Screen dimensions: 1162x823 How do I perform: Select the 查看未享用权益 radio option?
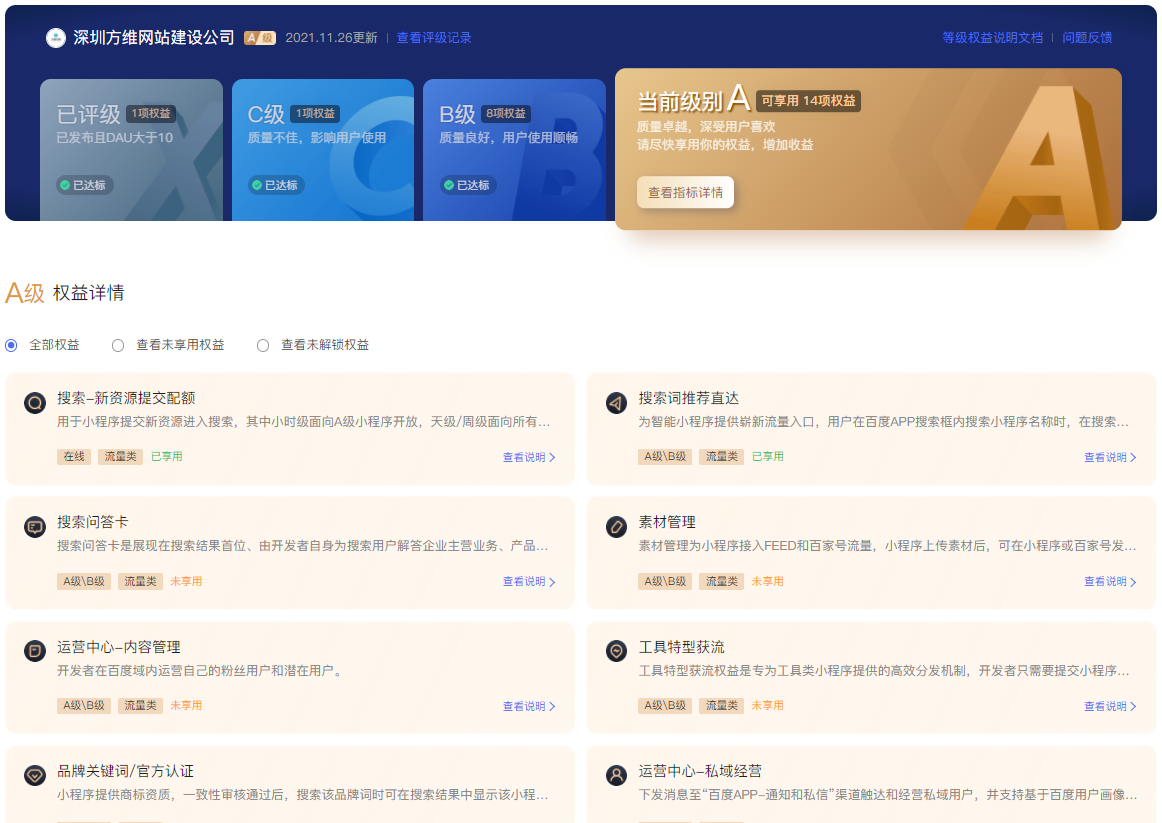point(118,345)
